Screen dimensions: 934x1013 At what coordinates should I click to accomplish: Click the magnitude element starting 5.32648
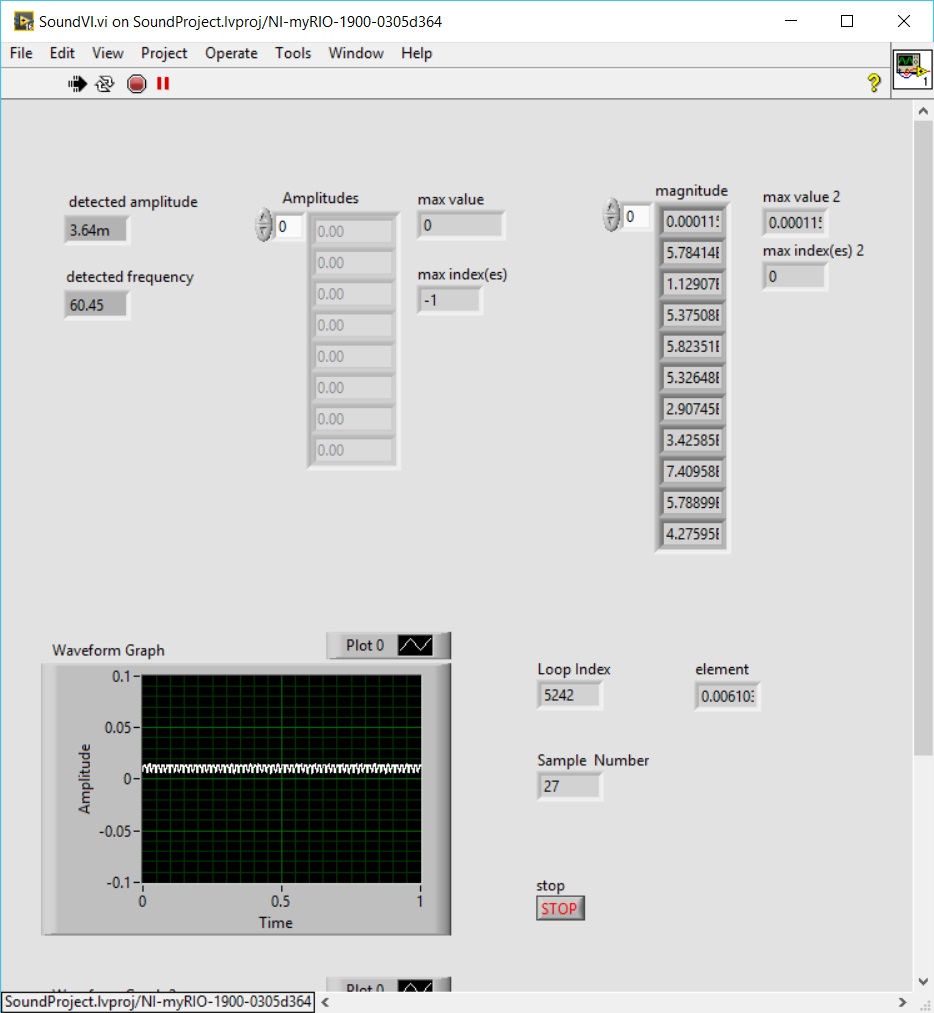[x=692, y=378]
